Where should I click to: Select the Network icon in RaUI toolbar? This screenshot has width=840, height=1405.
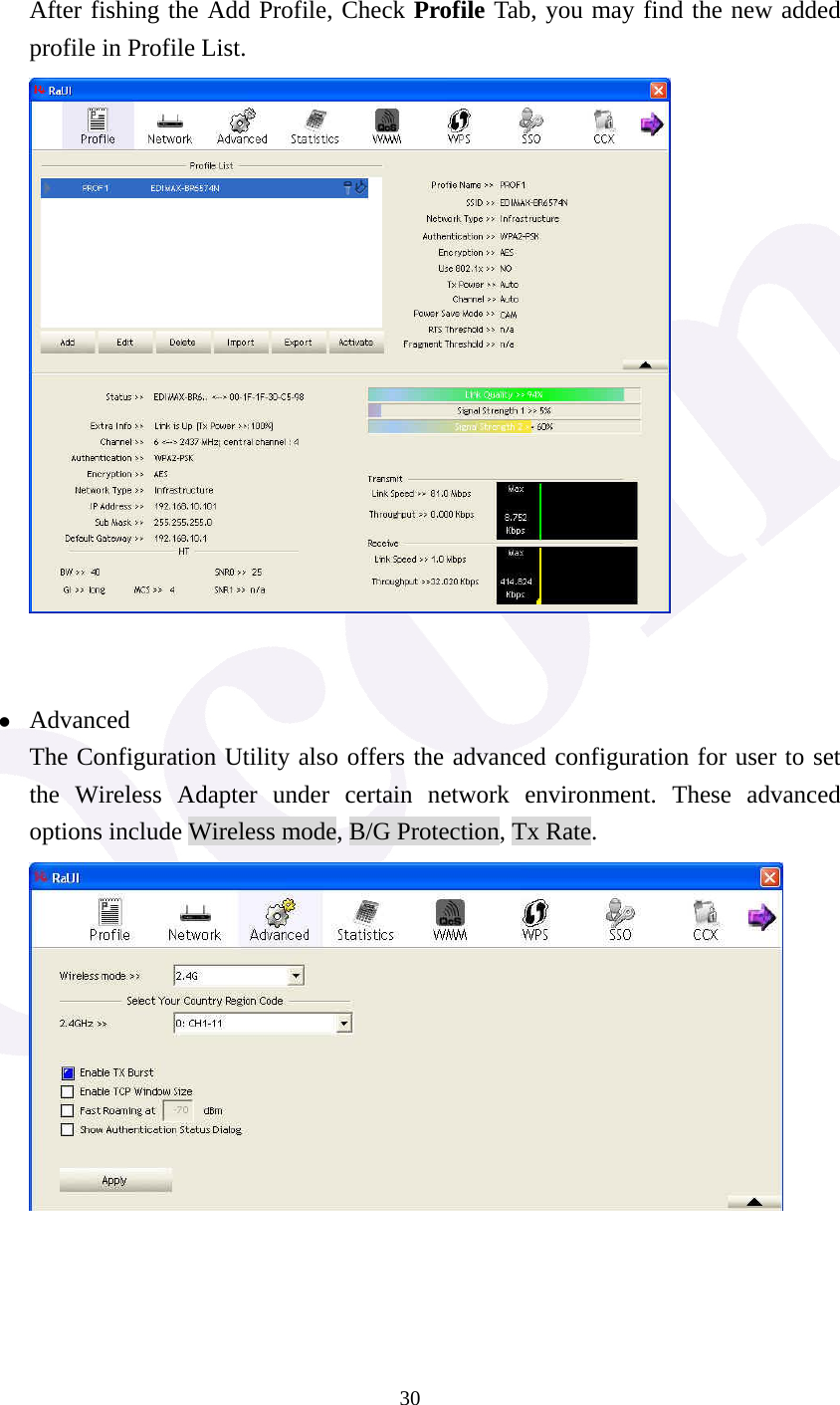pyautogui.click(x=195, y=916)
